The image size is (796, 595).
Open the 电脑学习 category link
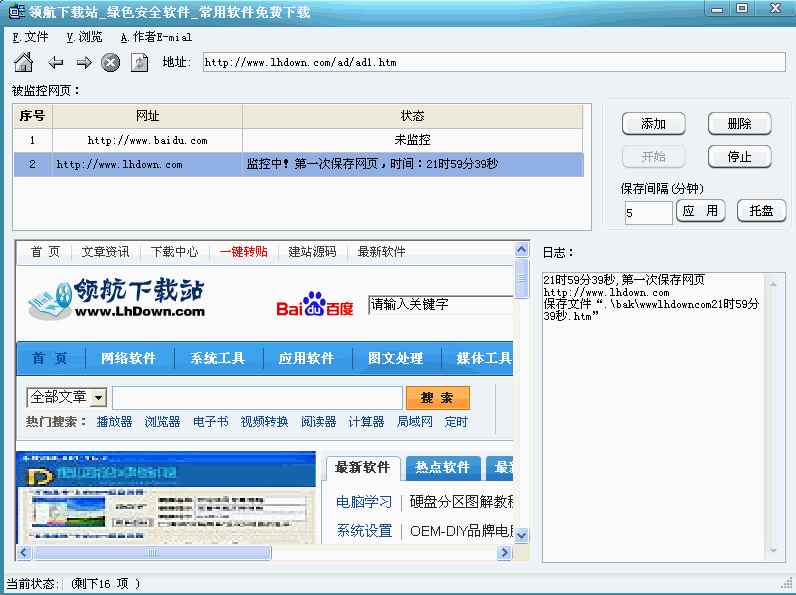pyautogui.click(x=364, y=502)
